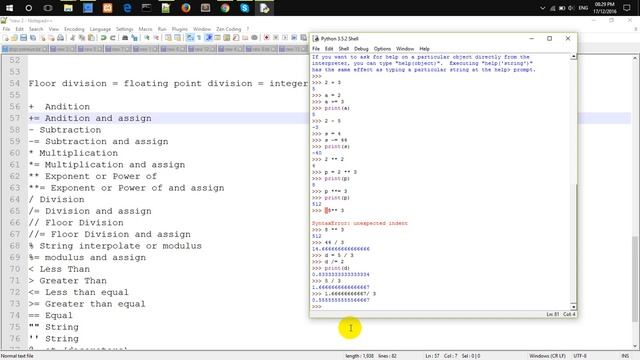Click the Stop Recording macro icon
Viewport: 640px width, 360px height.
(x=276, y=38)
